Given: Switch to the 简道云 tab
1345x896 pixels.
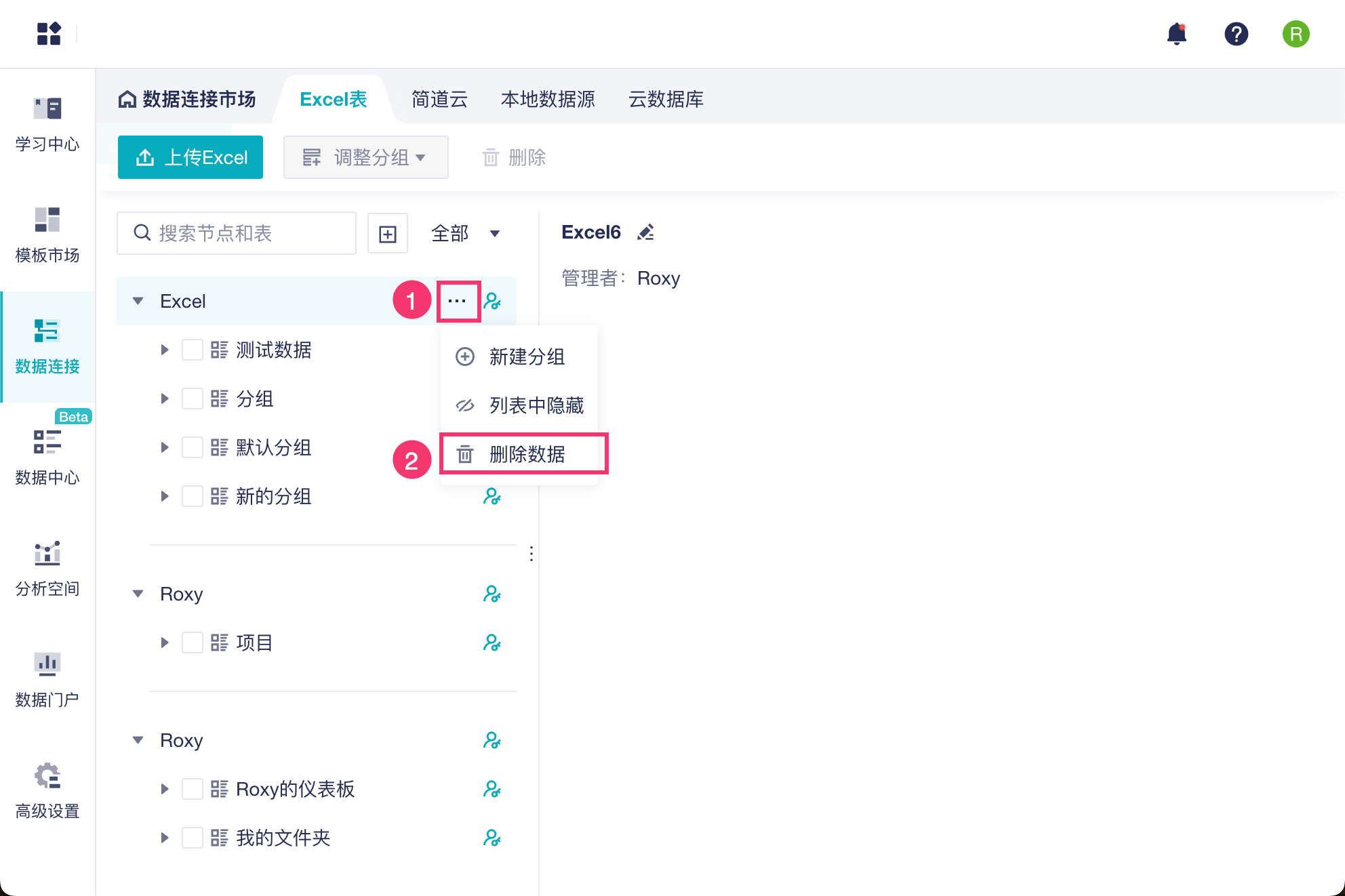Looking at the screenshot, I should (439, 100).
